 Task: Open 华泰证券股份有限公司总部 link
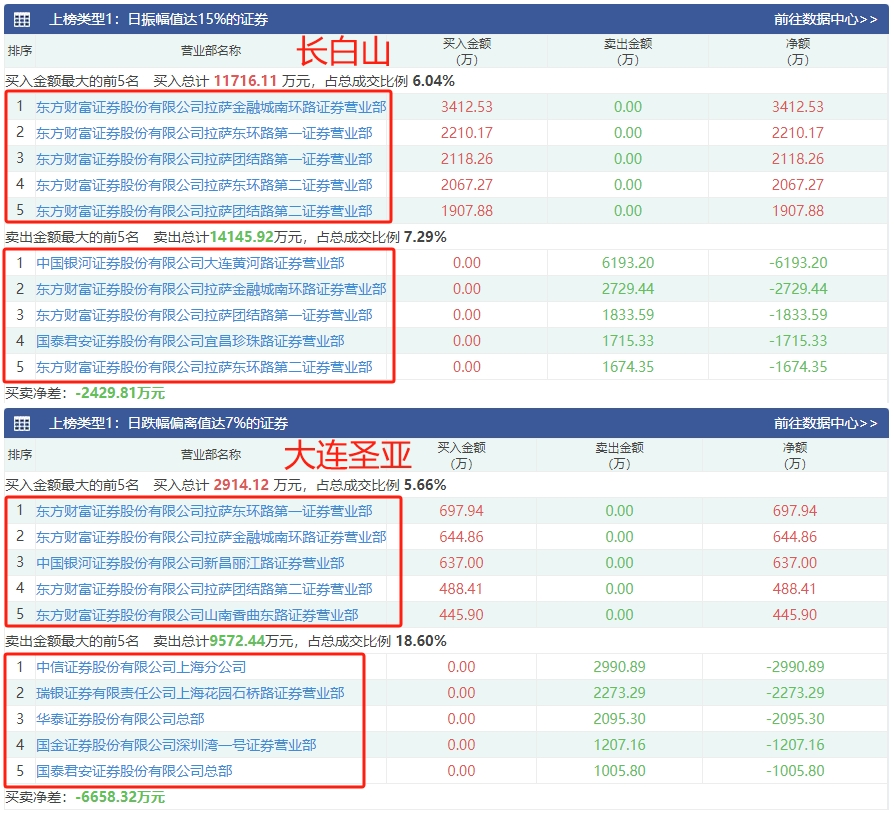click(x=120, y=719)
